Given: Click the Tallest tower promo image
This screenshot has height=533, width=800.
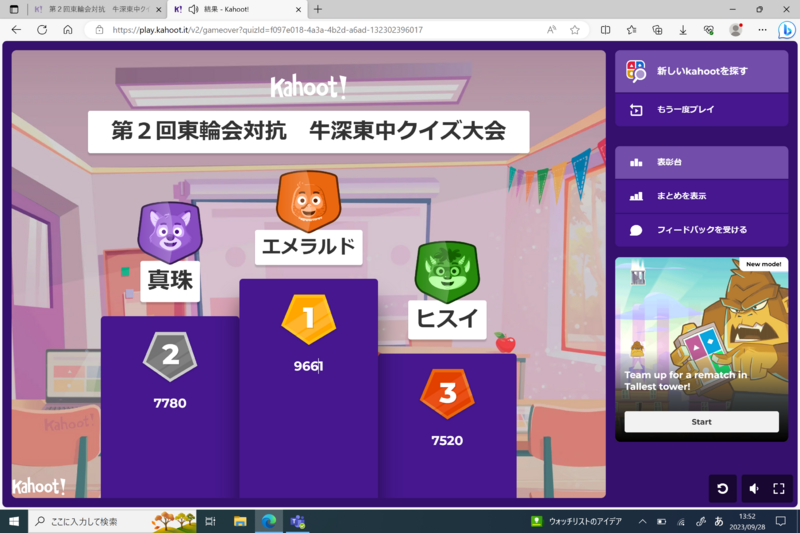Looking at the screenshot, I should click(x=701, y=325).
